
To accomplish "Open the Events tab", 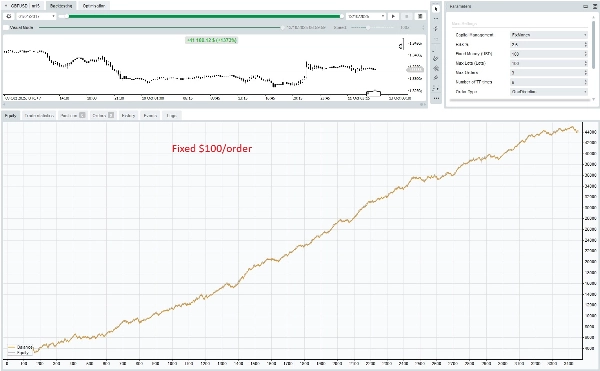I will click(150, 116).
